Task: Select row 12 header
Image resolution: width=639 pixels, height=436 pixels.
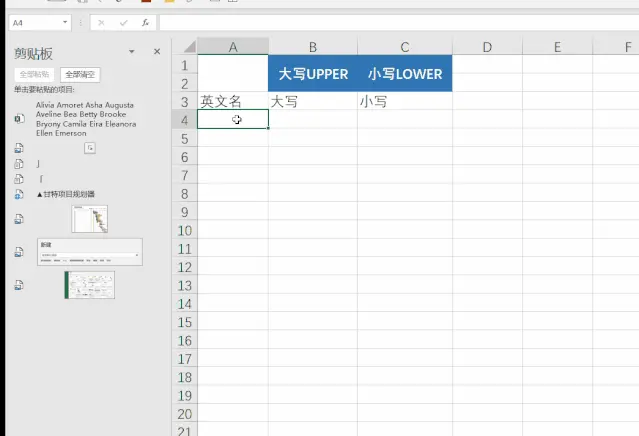Action: pyautogui.click(x=185, y=267)
